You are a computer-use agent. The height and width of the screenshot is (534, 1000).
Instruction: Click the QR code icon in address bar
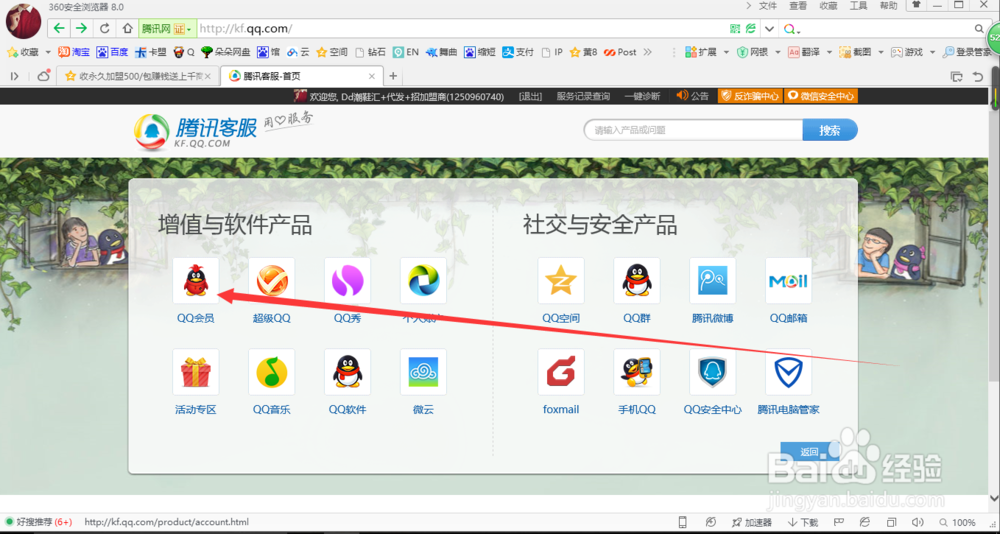coord(735,29)
